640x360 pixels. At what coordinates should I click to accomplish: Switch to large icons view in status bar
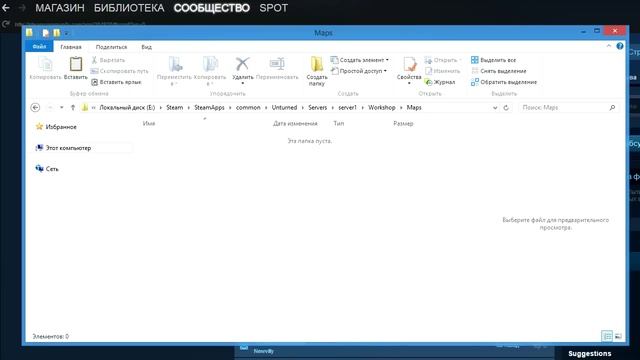[618, 336]
